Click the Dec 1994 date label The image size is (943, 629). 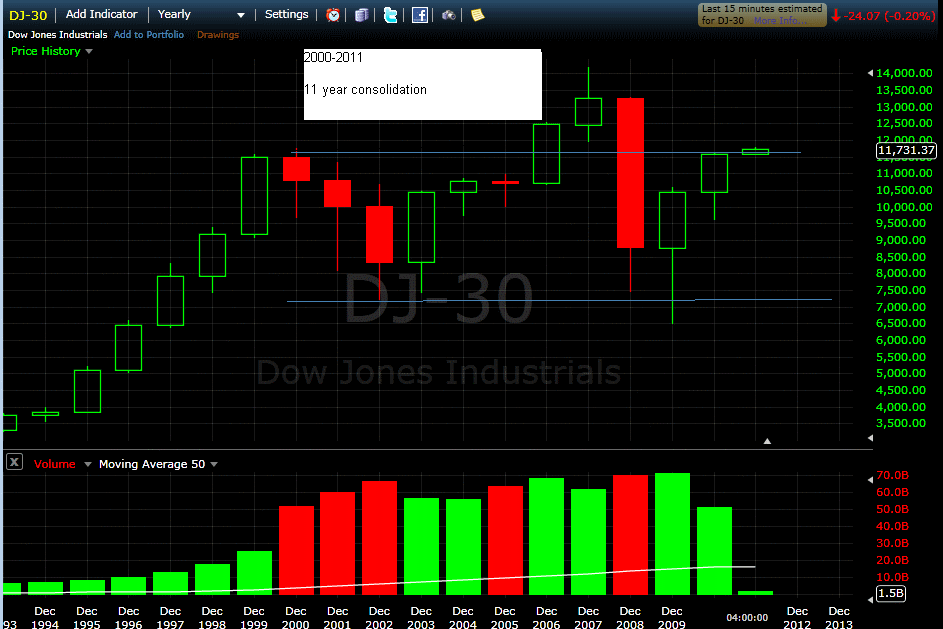(45, 618)
